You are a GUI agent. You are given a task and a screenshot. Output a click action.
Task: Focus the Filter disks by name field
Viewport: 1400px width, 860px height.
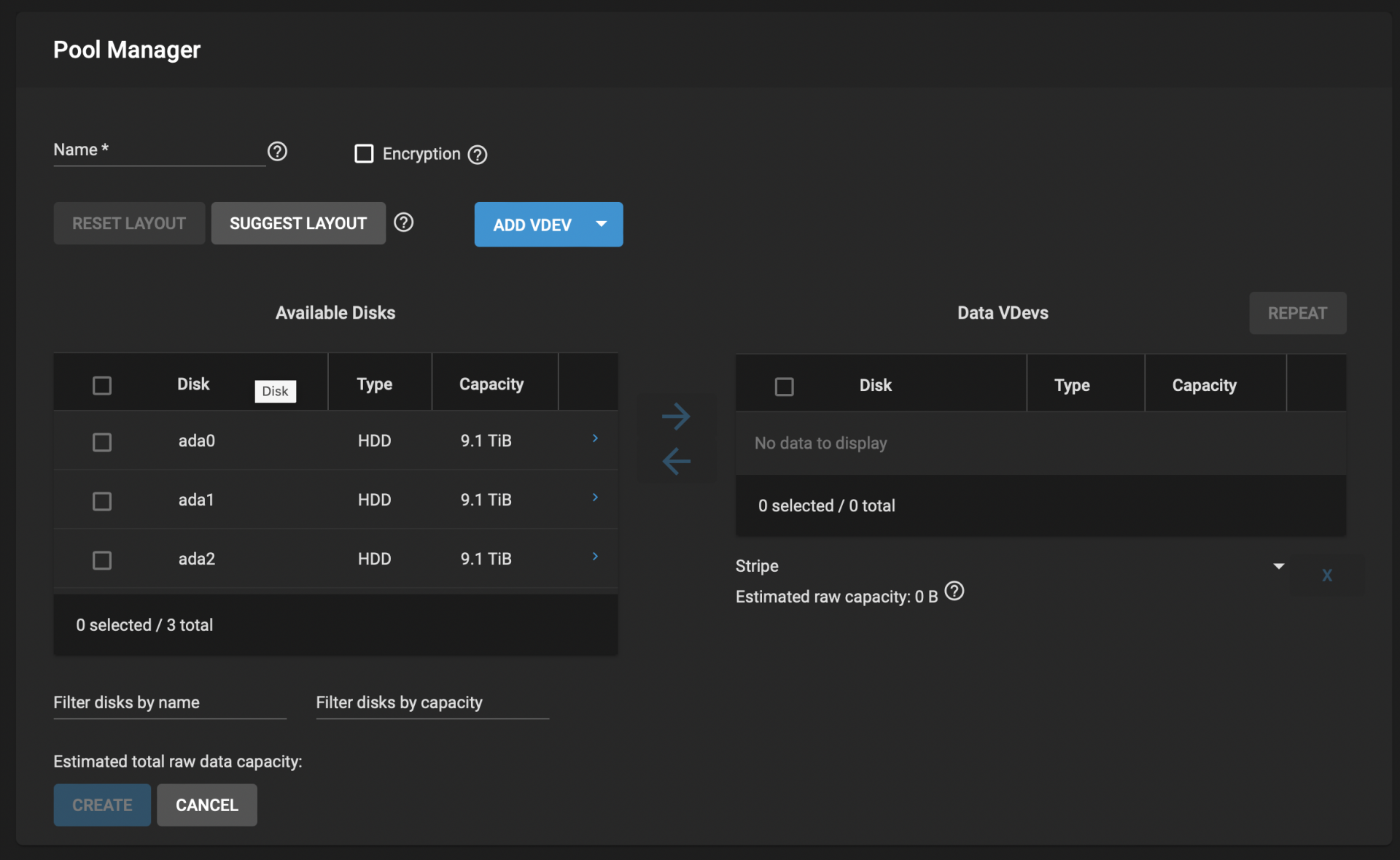point(170,702)
